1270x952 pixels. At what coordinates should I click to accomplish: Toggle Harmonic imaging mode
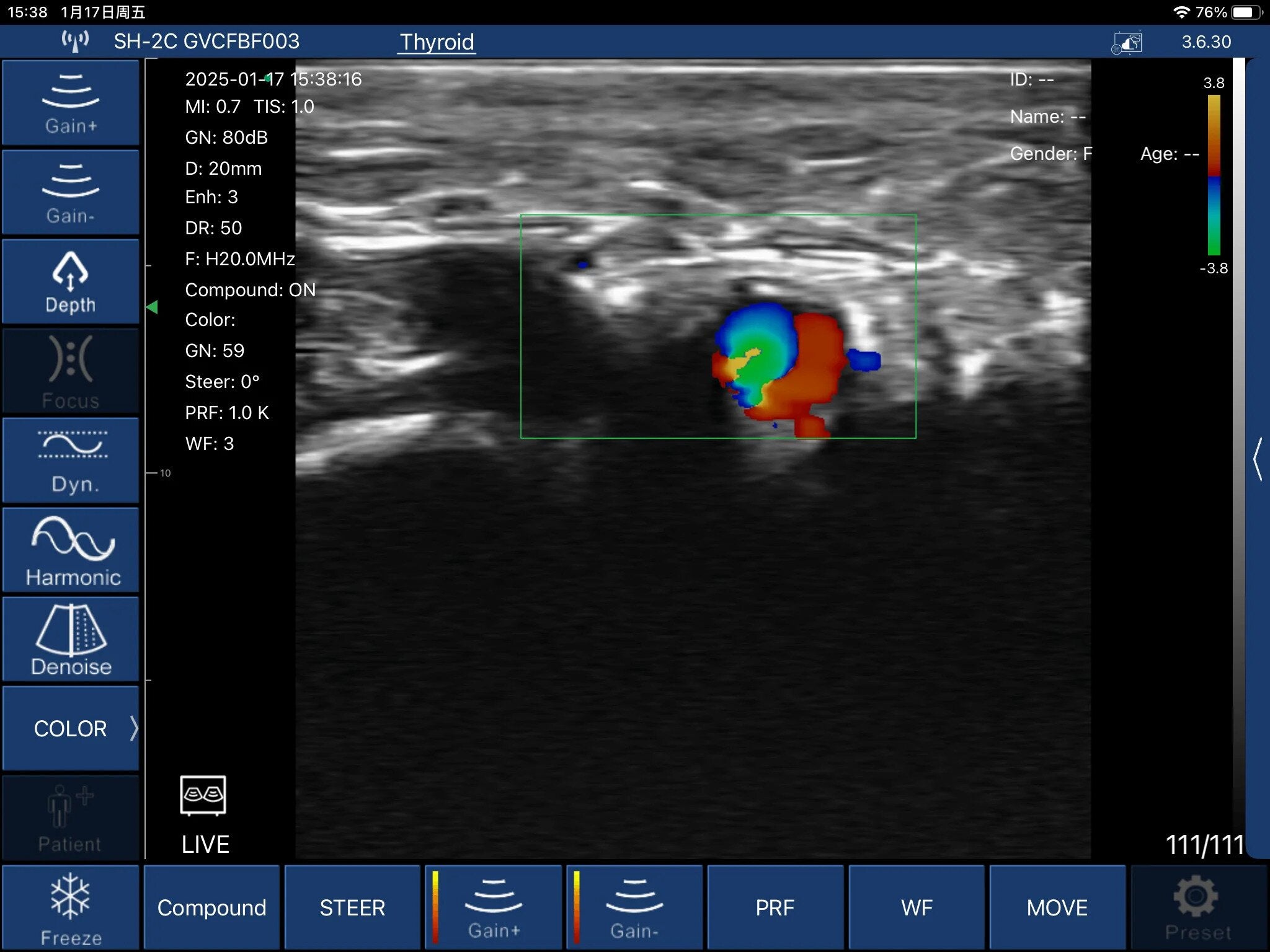tap(71, 550)
